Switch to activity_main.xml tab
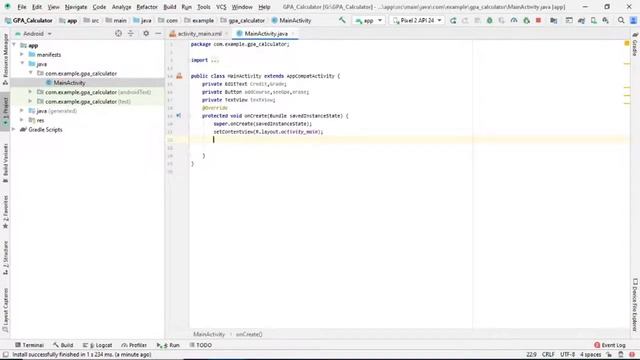The height and width of the screenshot is (360, 640). pyautogui.click(x=199, y=33)
